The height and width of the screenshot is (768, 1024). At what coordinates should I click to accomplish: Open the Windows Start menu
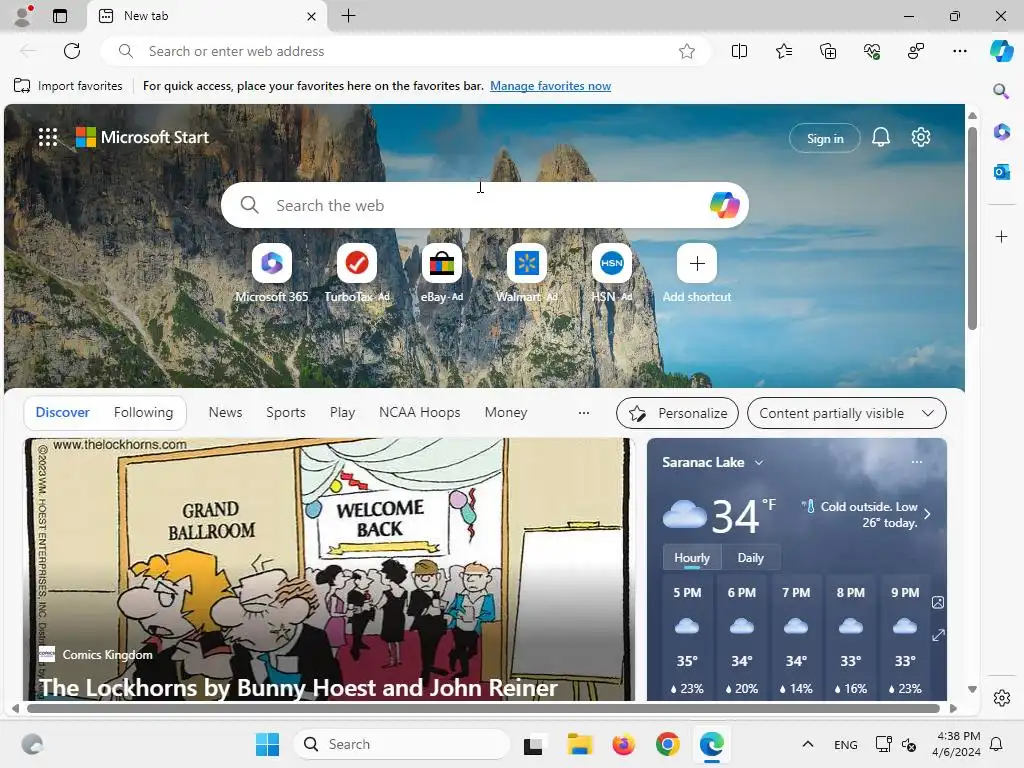pos(267,744)
